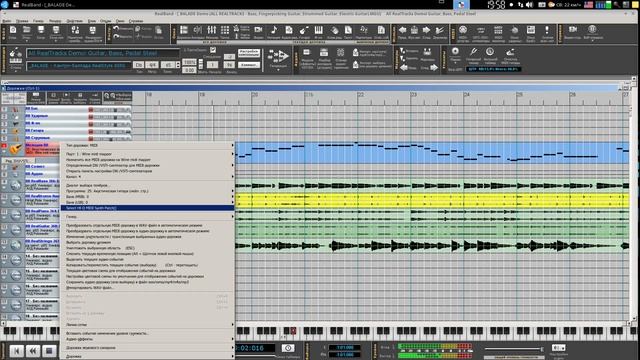The height and width of the screenshot is (360, 640).
Task: Click the Undo arrow icon
Action: pyautogui.click(x=116, y=29)
